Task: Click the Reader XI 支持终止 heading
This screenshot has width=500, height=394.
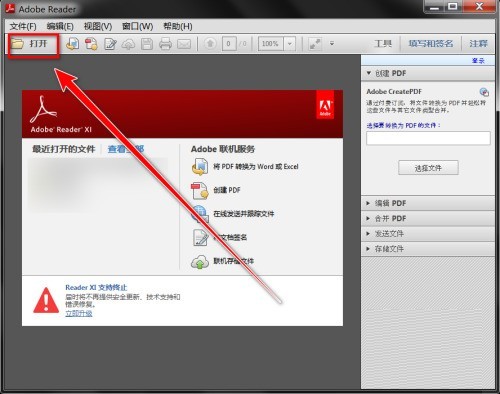Action: 96,287
